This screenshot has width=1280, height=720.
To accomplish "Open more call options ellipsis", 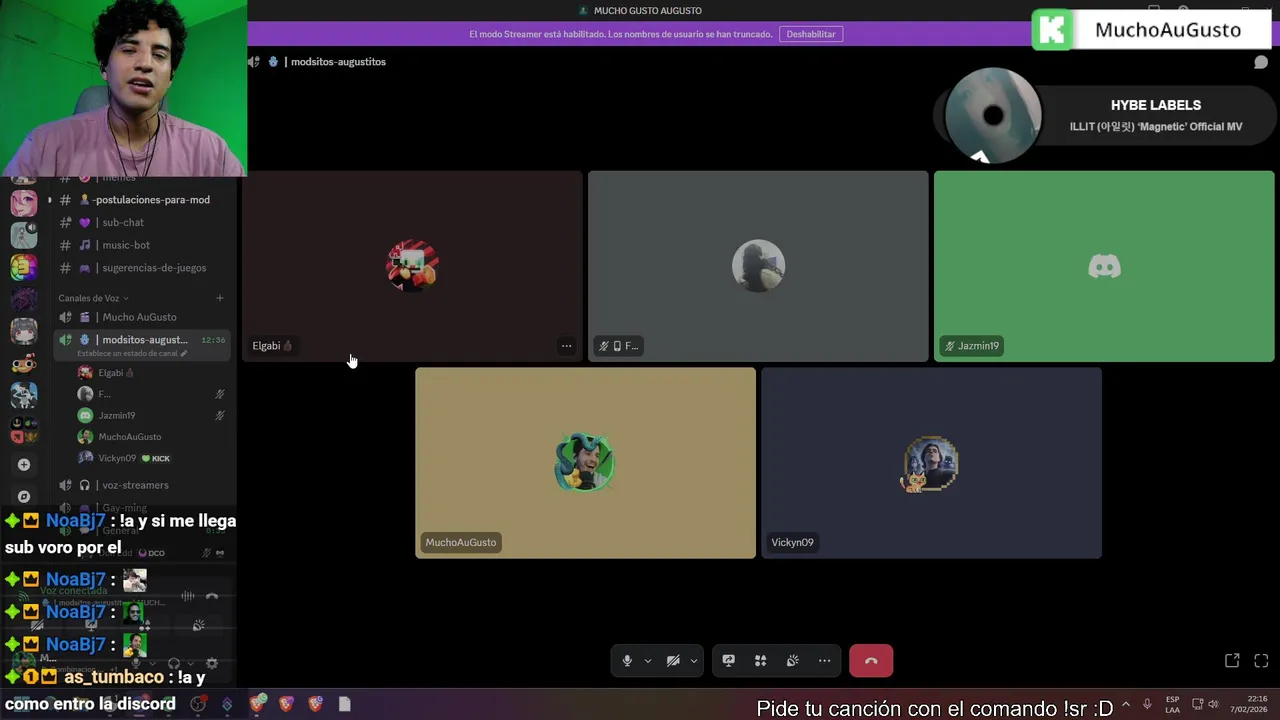I will coord(824,661).
